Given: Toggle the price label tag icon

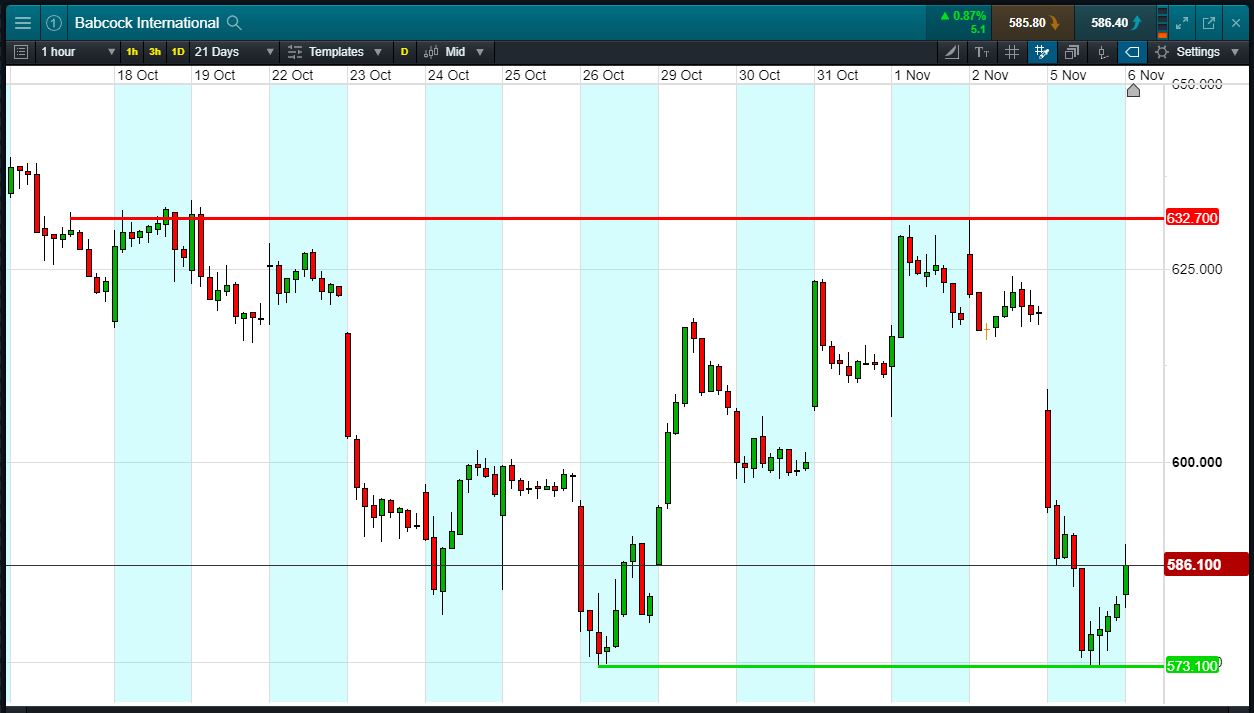Looking at the screenshot, I should (1132, 52).
